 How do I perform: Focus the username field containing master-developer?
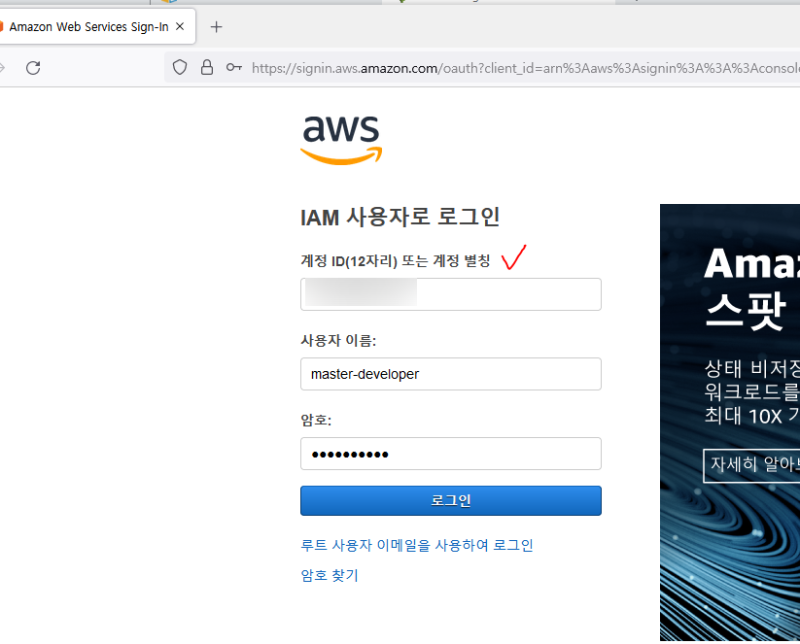click(x=451, y=374)
